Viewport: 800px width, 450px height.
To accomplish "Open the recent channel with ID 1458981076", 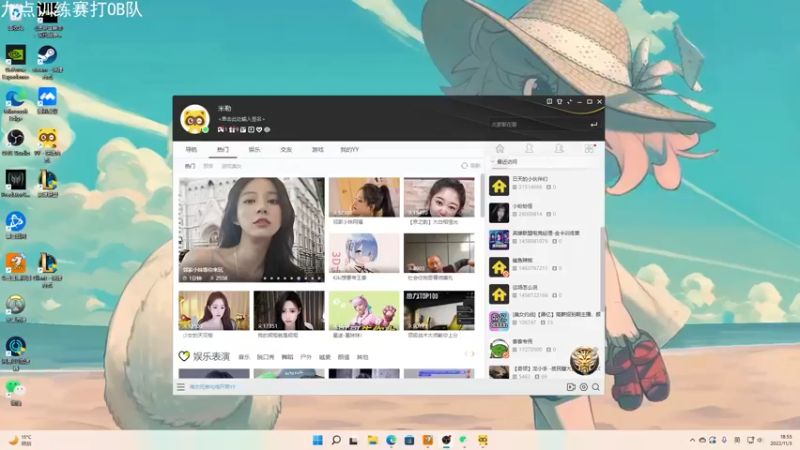I will pyautogui.click(x=545, y=240).
